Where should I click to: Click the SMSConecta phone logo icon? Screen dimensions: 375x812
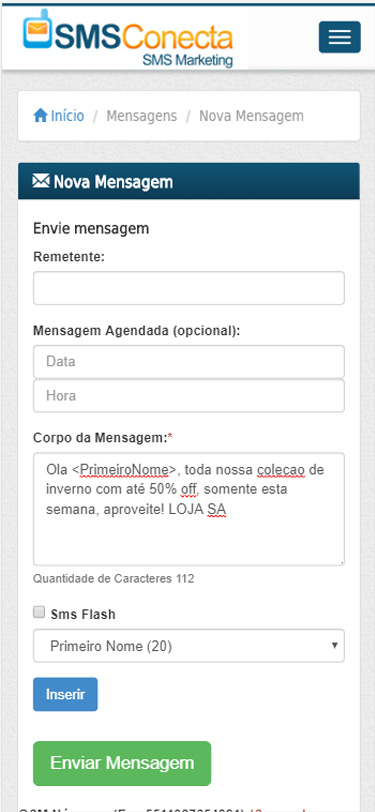click(x=37, y=29)
